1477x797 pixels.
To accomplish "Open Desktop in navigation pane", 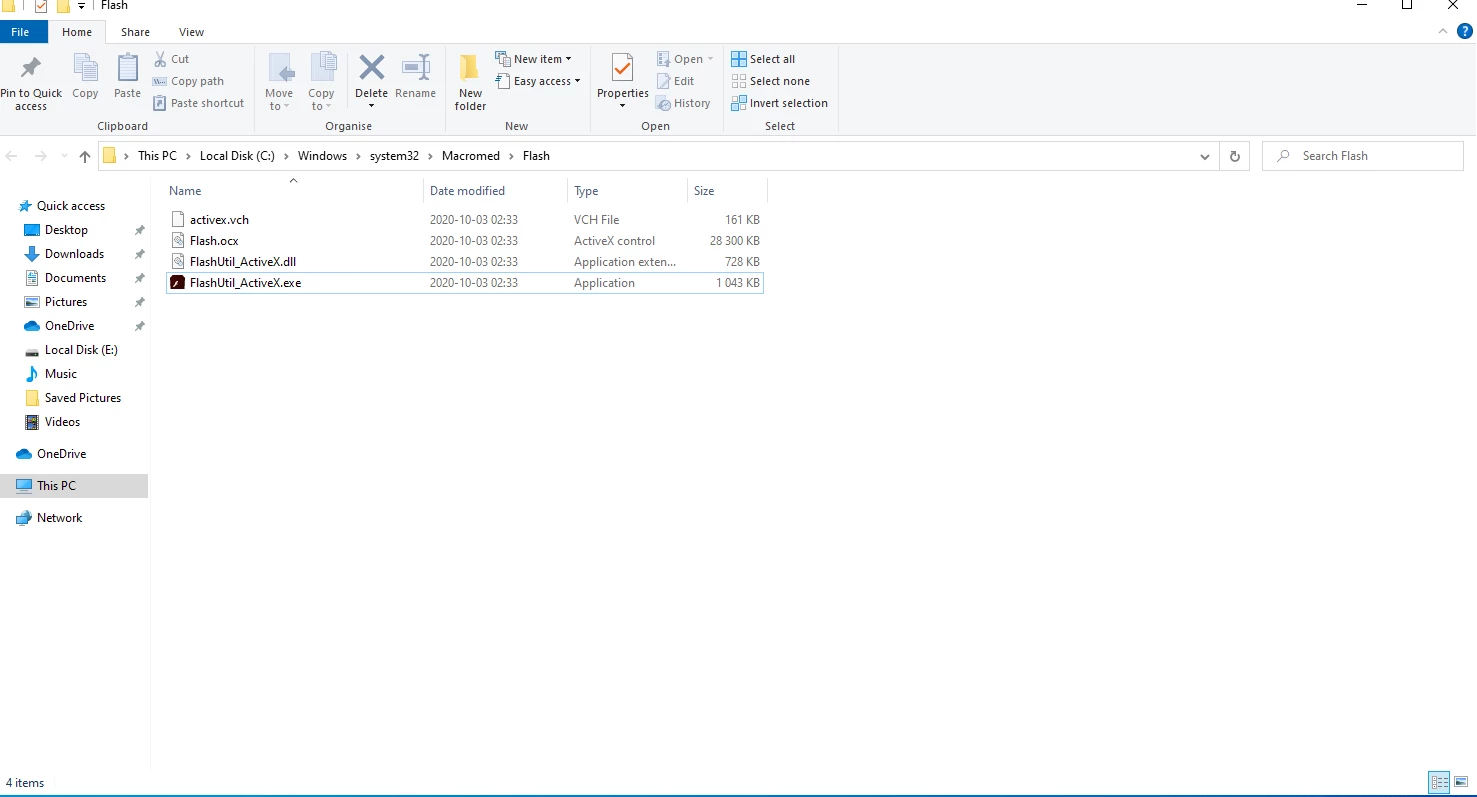I will point(66,230).
